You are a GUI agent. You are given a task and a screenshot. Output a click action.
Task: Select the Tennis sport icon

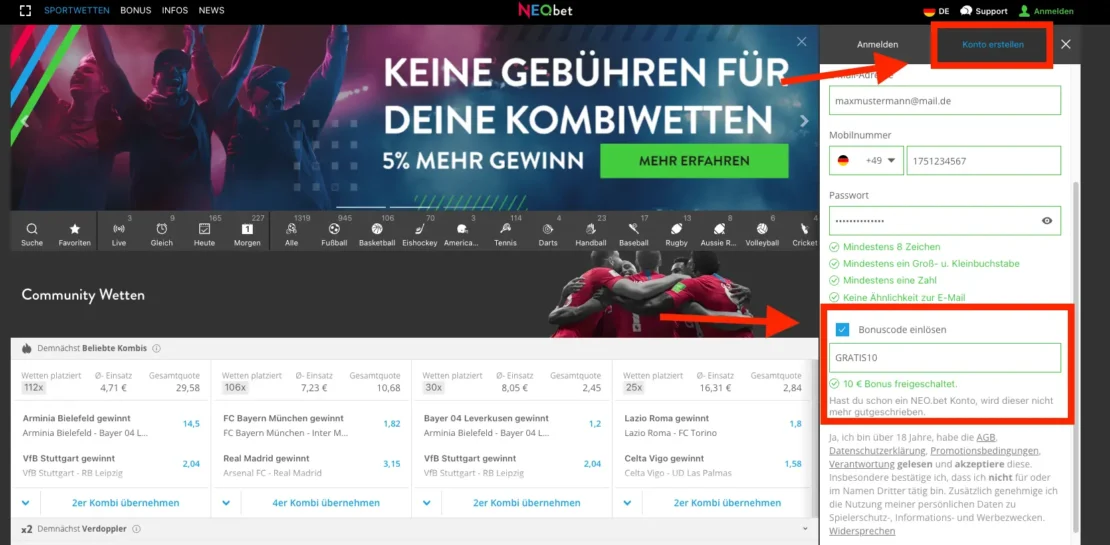pyautogui.click(x=505, y=229)
